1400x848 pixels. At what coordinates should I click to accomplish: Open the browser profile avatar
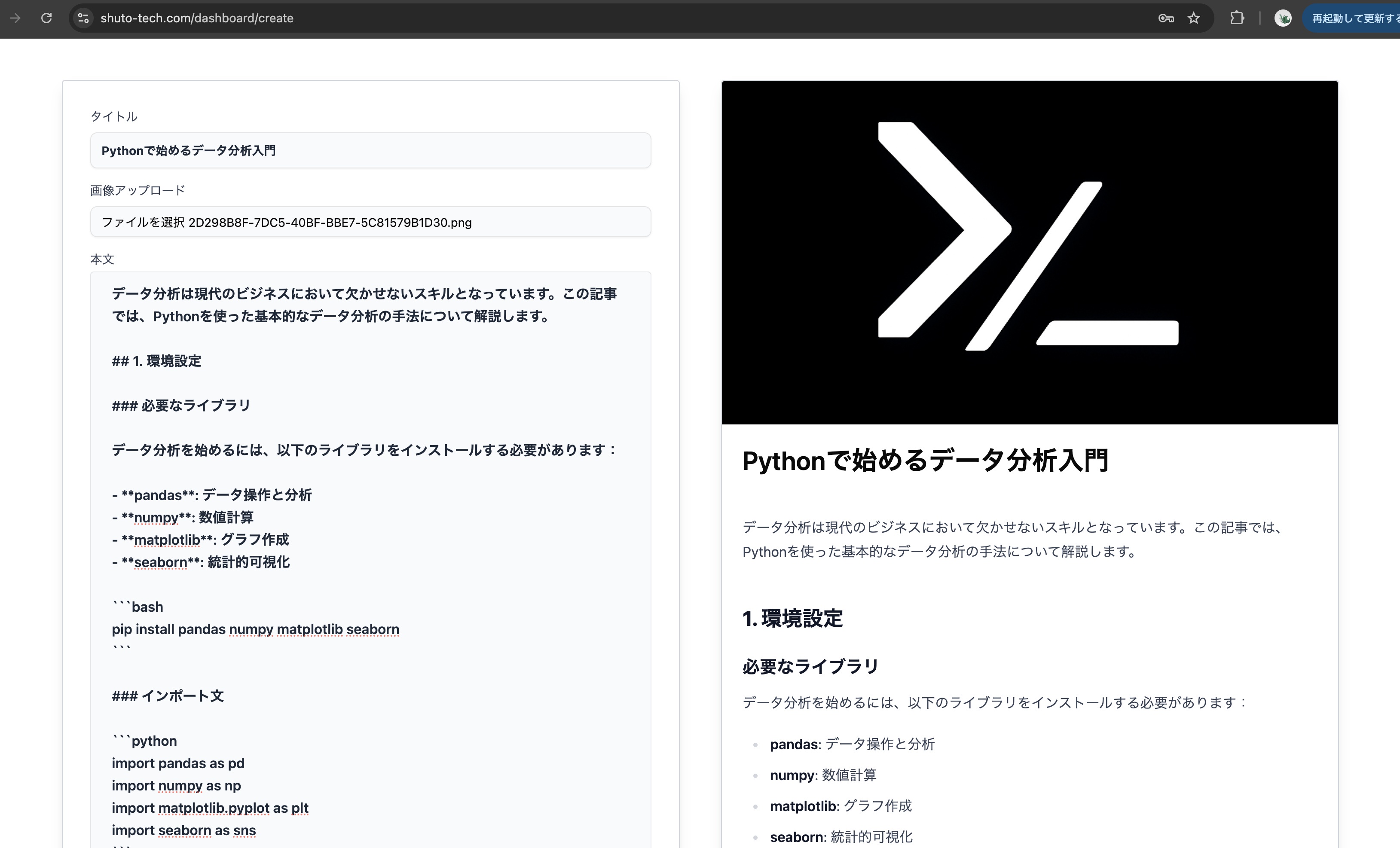(x=1283, y=18)
